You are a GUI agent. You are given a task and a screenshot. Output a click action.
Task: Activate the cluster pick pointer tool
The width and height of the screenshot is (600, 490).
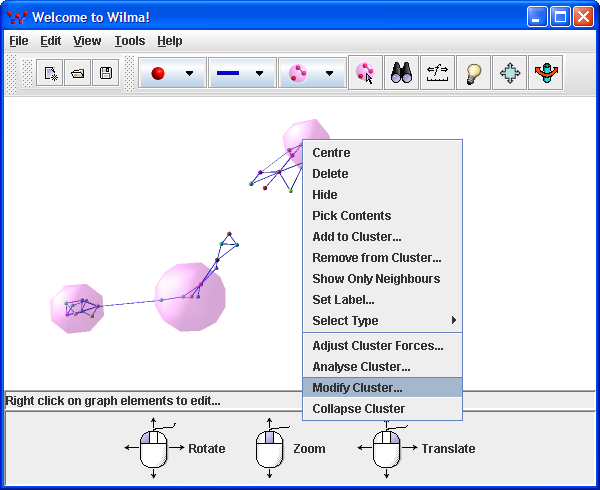point(365,73)
